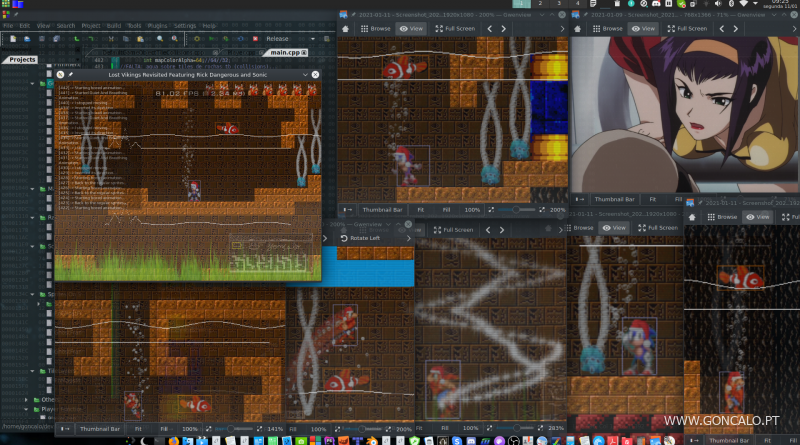Go to next image in anime Gwenview window
Image resolution: width=800 pixels, height=445 pixels.
[x=736, y=29]
